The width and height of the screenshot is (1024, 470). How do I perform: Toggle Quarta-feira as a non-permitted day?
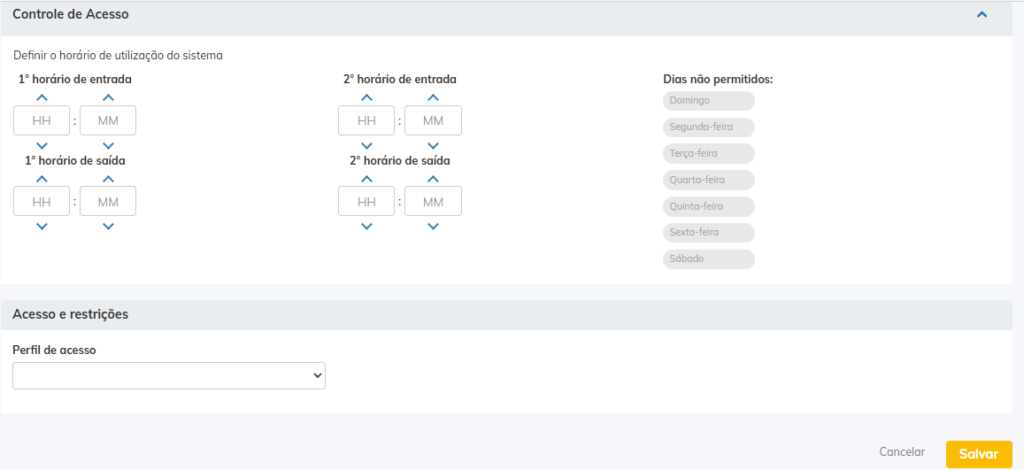pyautogui.click(x=708, y=180)
